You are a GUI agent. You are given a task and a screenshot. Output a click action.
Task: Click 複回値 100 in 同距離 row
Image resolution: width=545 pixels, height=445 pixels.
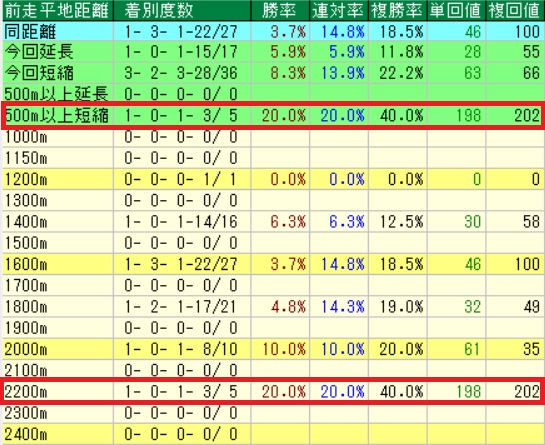tap(527, 32)
